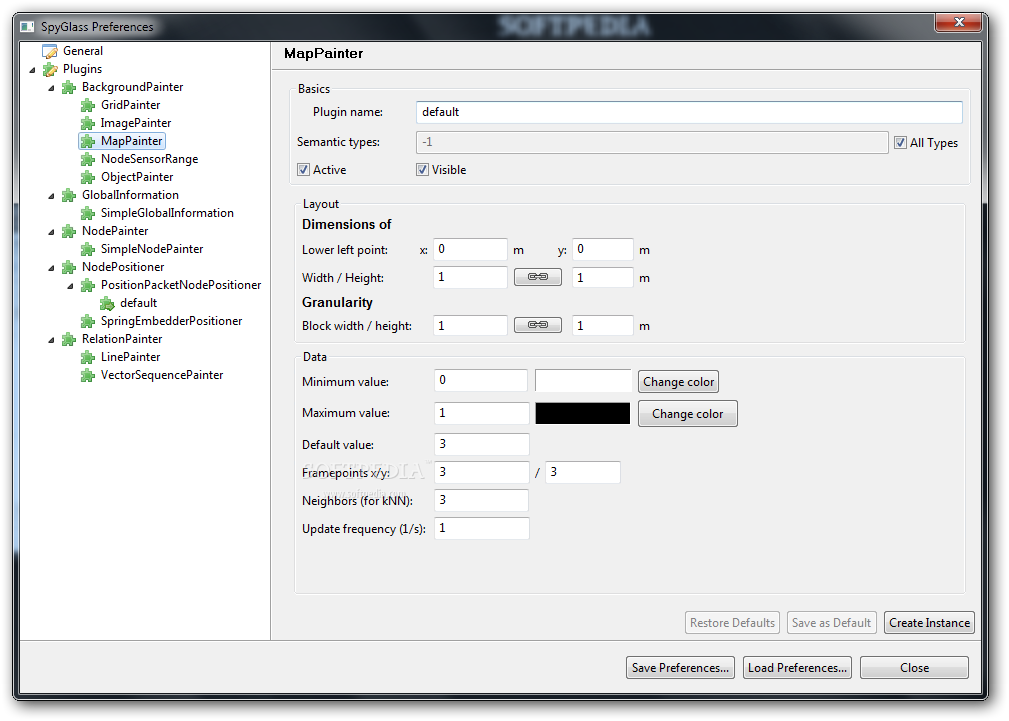Screen dimensions: 1009x721
Task: Uncheck the All Types checkbox
Action: click(x=900, y=143)
